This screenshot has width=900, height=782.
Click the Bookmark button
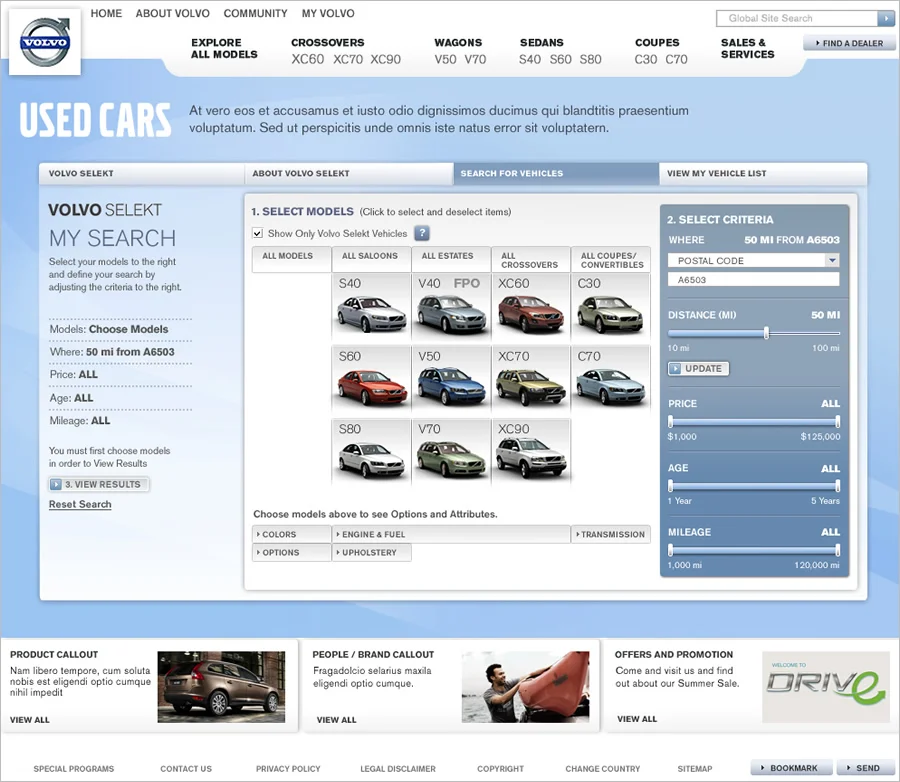pos(792,768)
